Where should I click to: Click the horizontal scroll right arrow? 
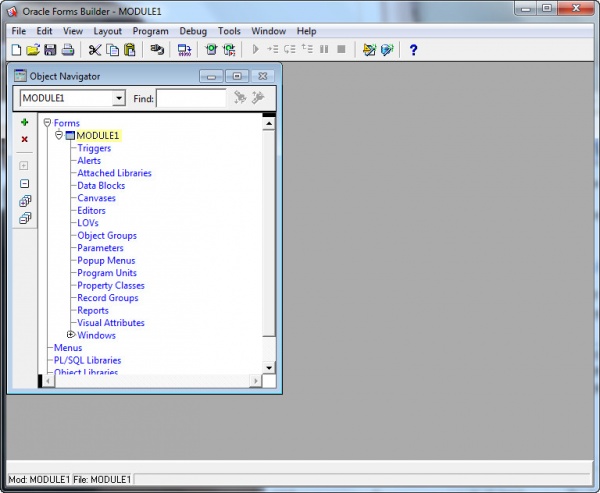[x=256, y=381]
